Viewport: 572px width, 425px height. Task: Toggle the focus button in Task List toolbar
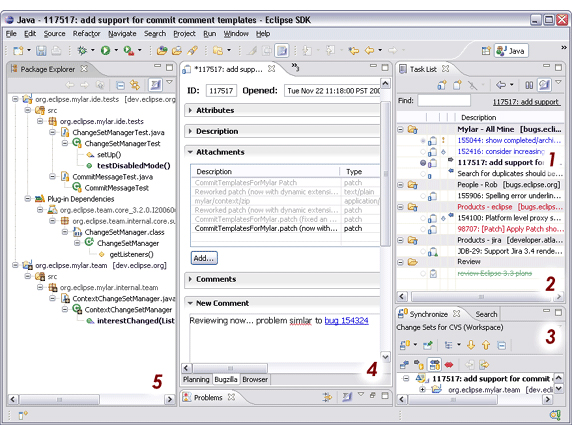(x=544, y=85)
